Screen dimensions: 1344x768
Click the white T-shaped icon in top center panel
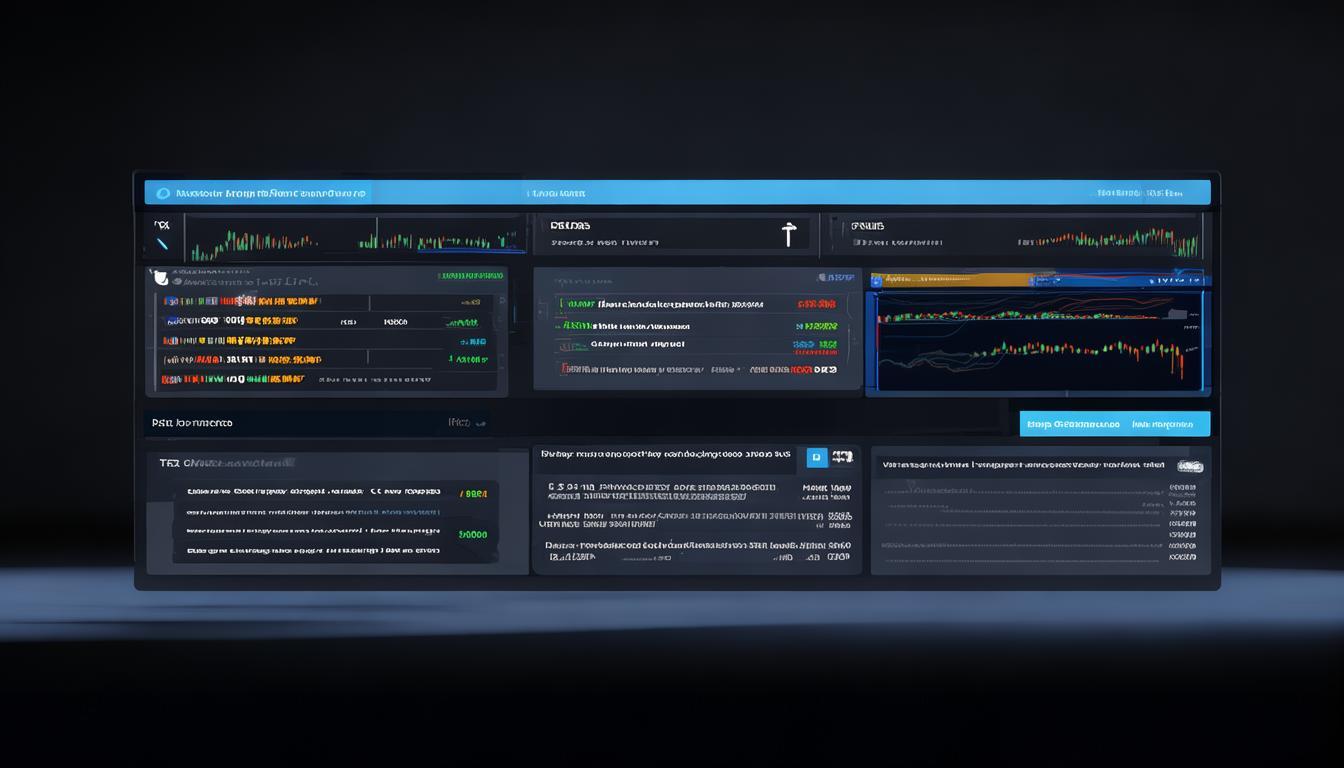pyautogui.click(x=788, y=235)
